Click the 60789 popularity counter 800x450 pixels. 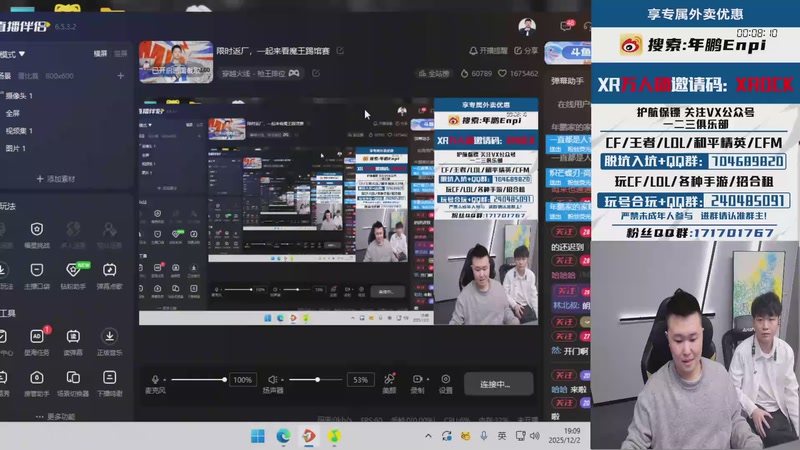[477, 73]
